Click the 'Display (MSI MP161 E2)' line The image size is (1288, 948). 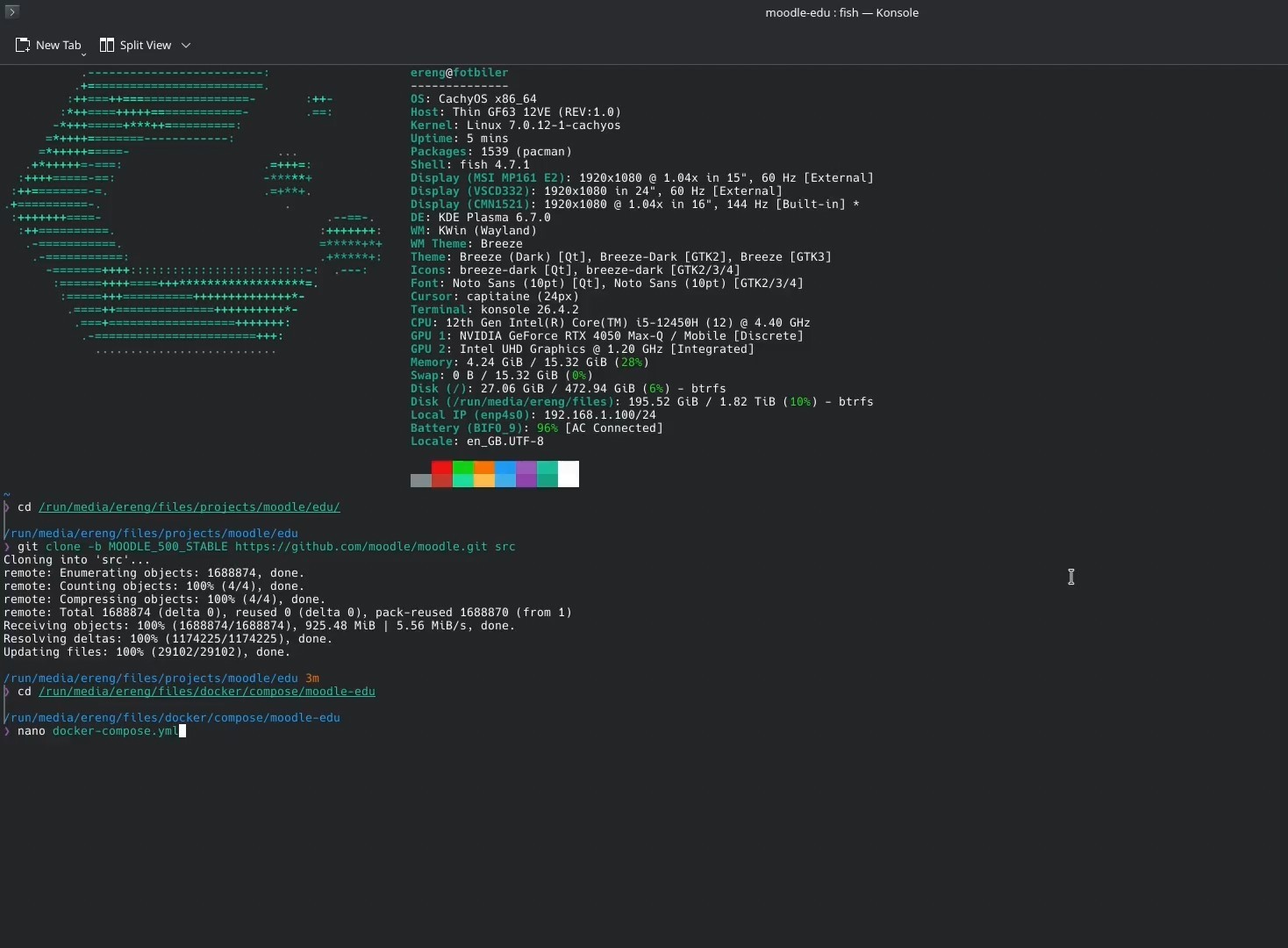click(642, 177)
